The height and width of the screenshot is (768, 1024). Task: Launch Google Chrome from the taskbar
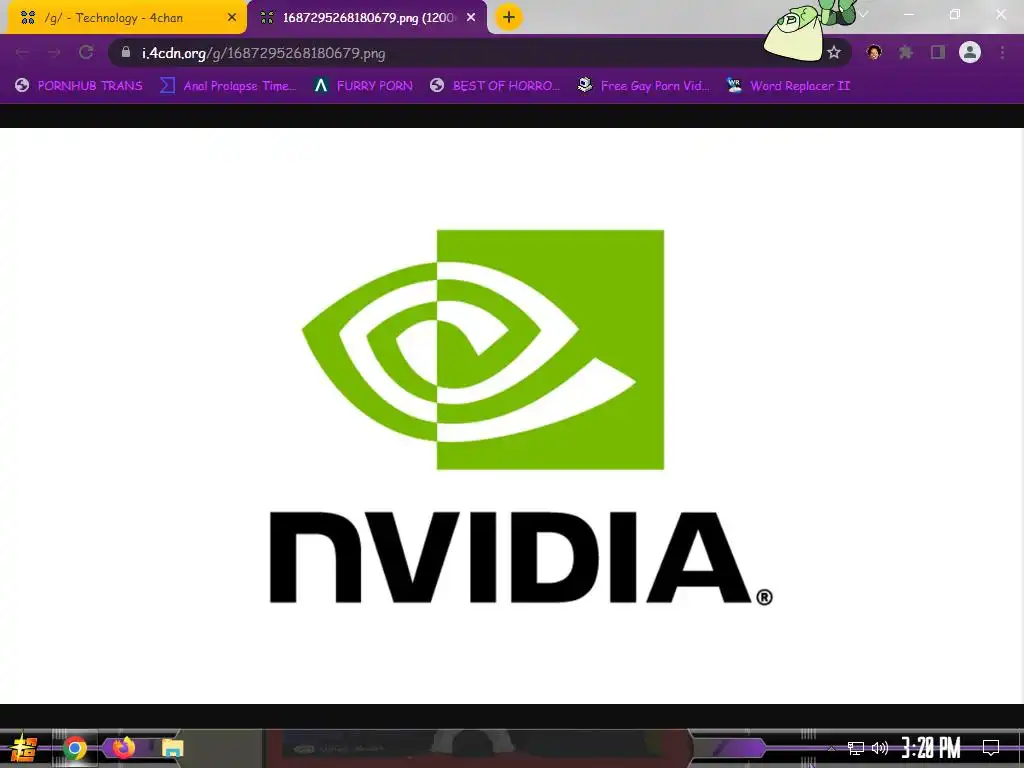(x=75, y=748)
